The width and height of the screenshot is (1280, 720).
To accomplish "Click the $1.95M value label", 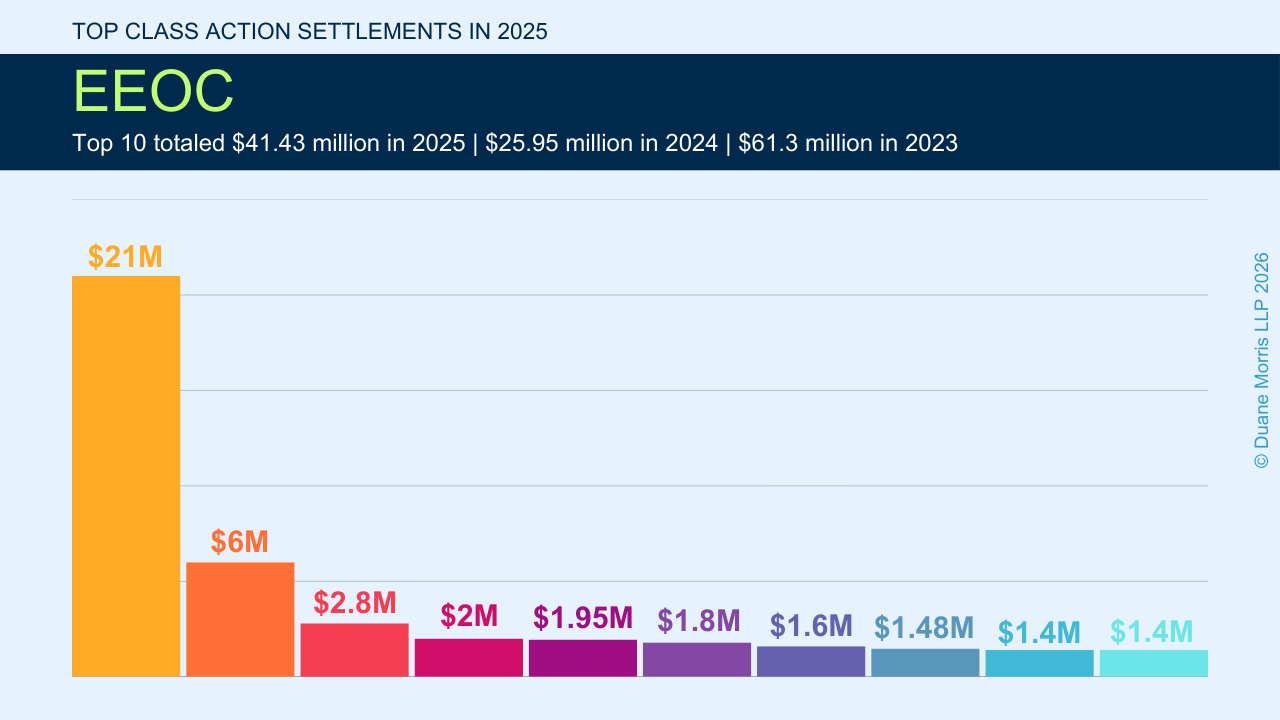I will [583, 618].
